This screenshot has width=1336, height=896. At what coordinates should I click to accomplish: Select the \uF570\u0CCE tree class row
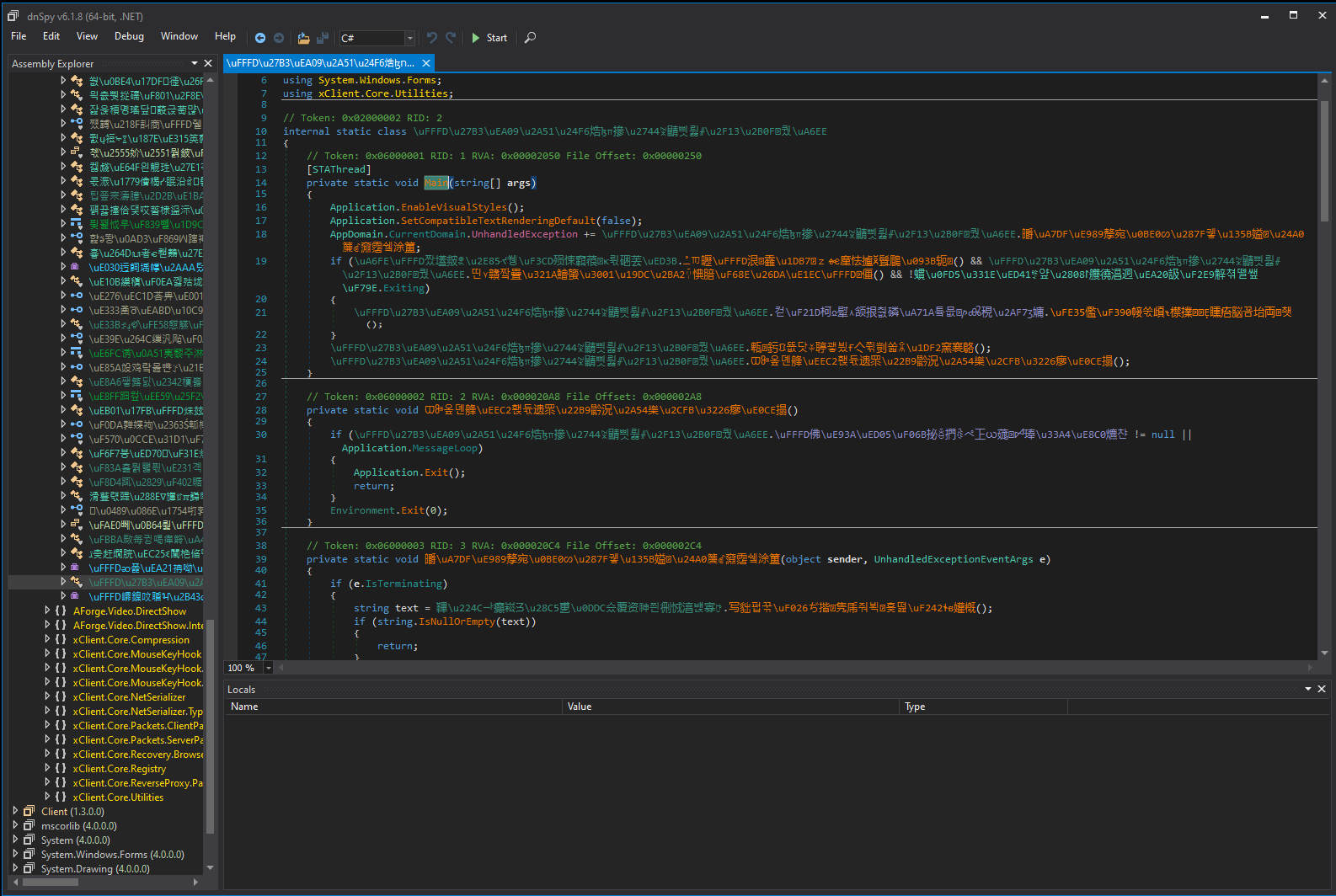pos(147,439)
